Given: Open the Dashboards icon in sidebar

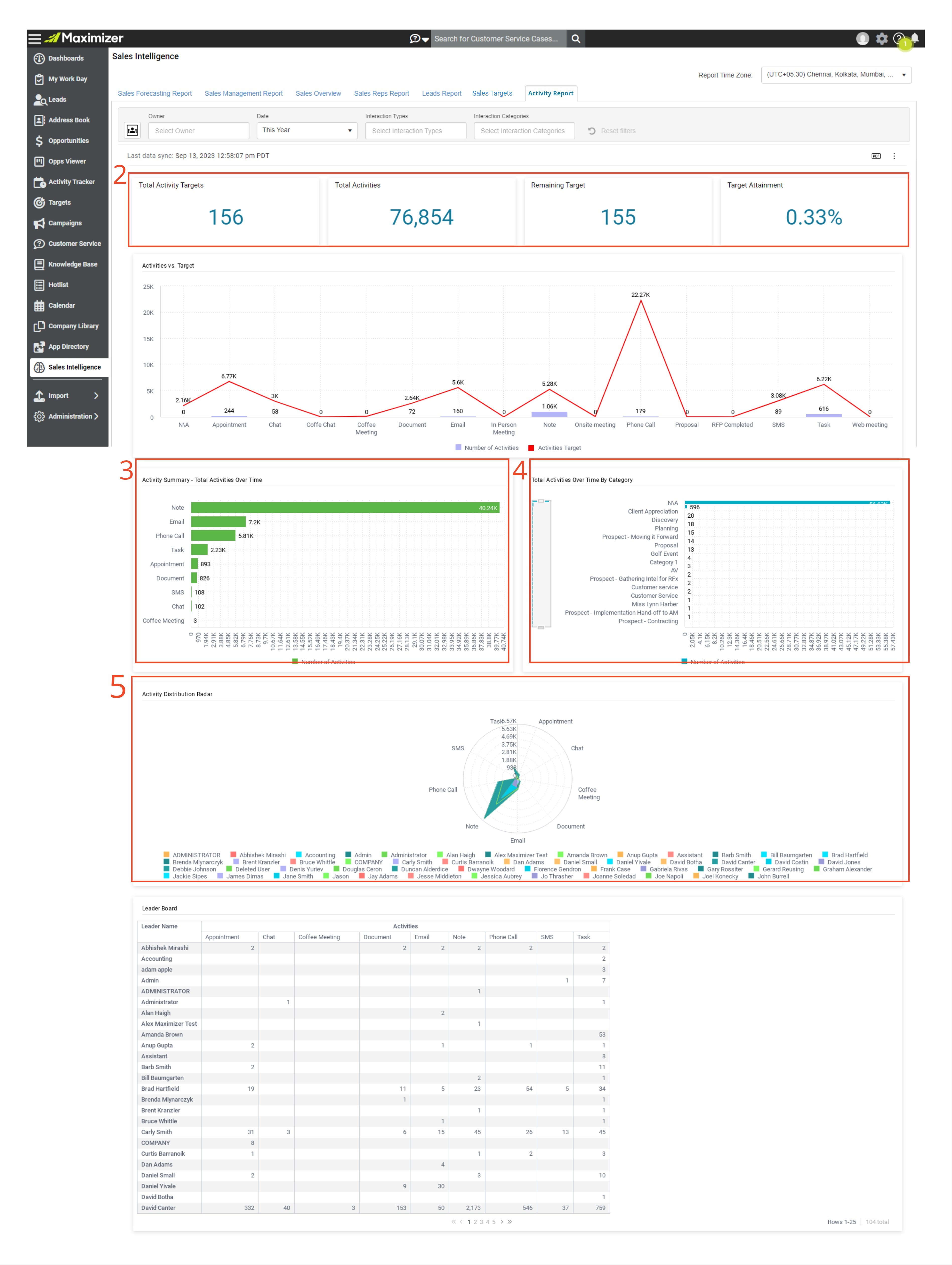Looking at the screenshot, I should point(39,58).
